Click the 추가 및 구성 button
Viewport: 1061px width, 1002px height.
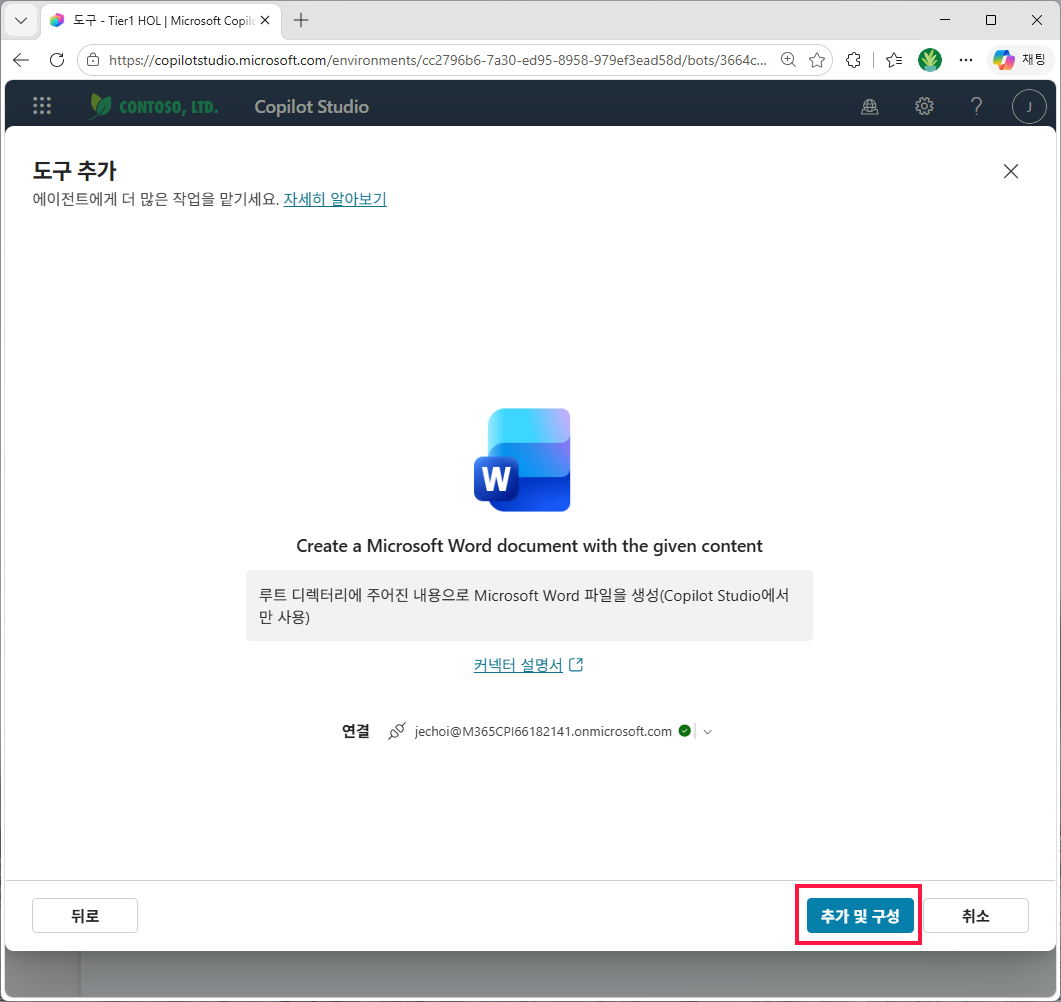(859, 915)
